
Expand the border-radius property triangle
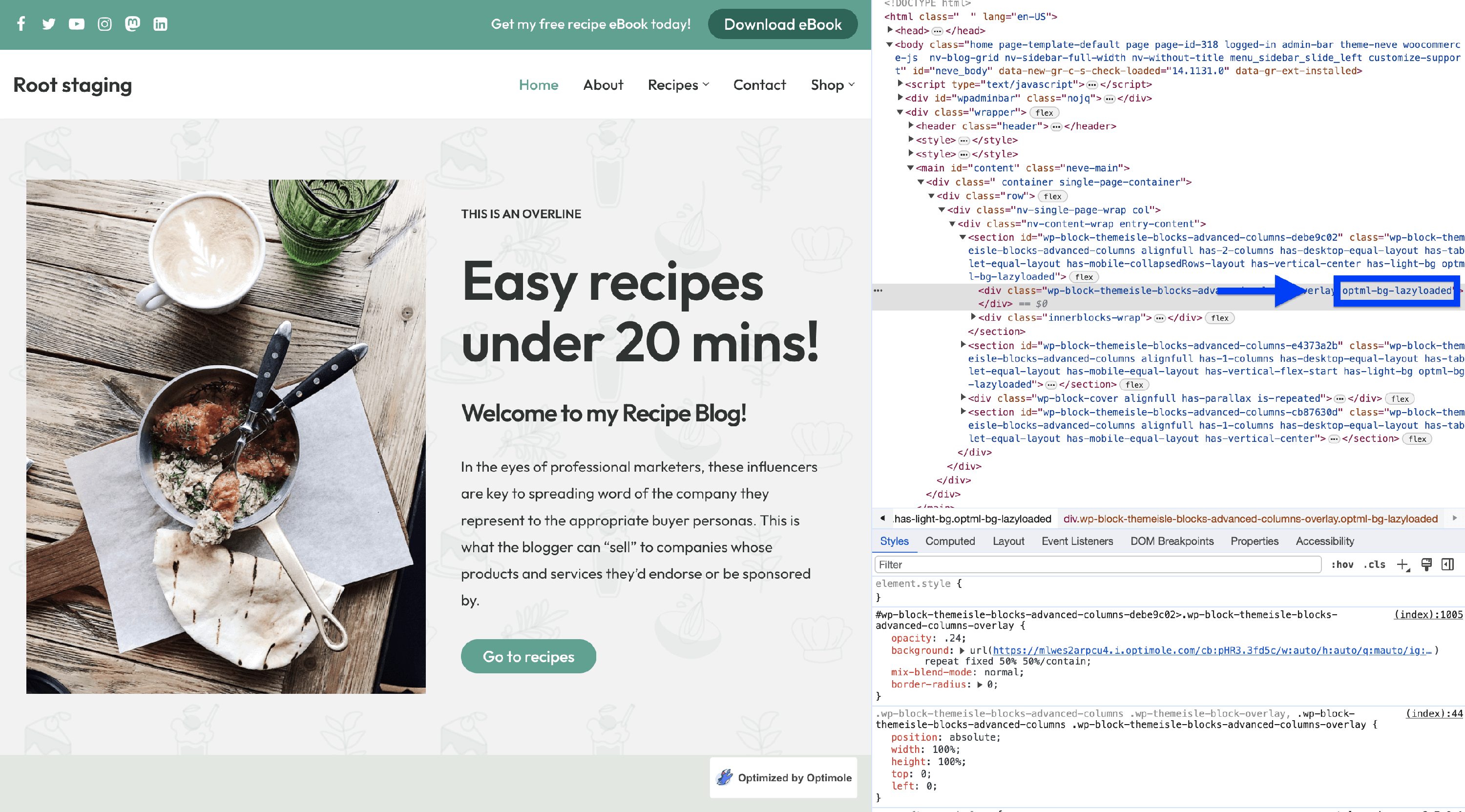(x=980, y=685)
